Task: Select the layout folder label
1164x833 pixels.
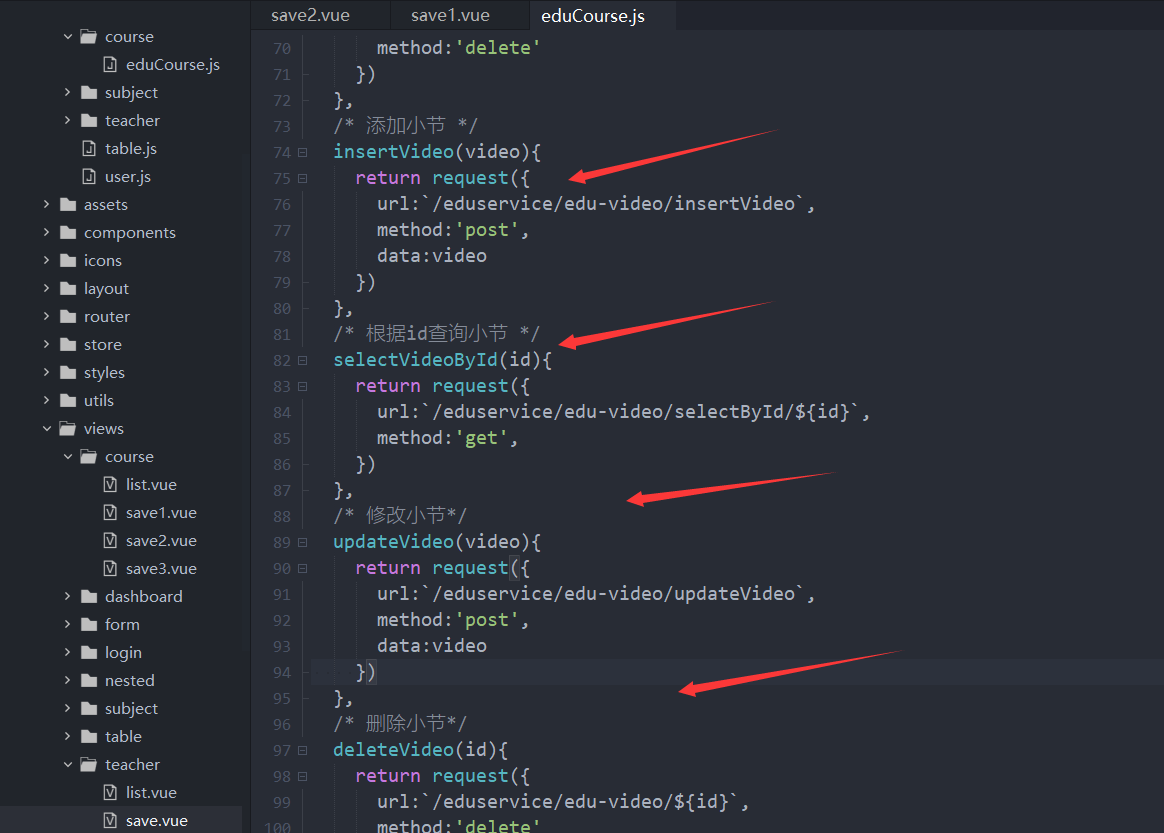Action: point(106,289)
